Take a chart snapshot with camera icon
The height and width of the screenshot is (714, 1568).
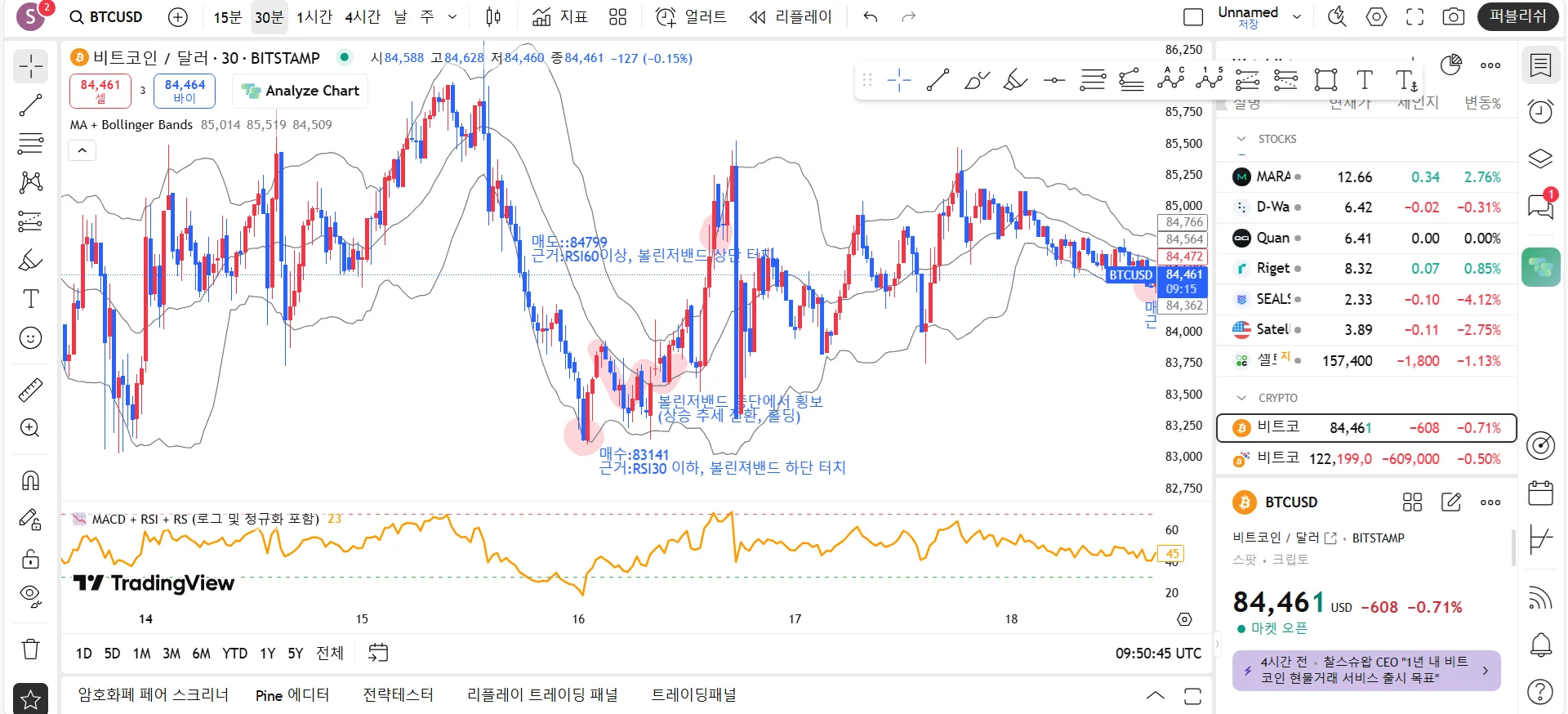click(x=1454, y=17)
